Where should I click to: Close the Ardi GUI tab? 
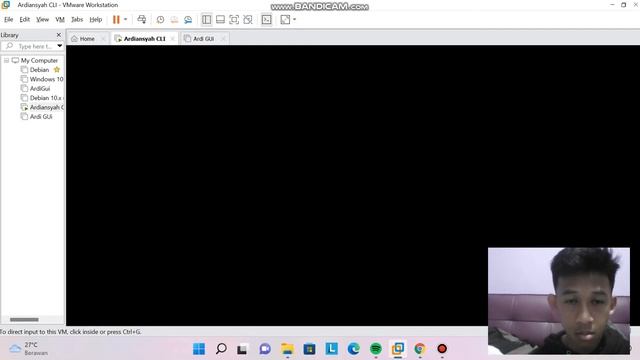click(x=223, y=39)
